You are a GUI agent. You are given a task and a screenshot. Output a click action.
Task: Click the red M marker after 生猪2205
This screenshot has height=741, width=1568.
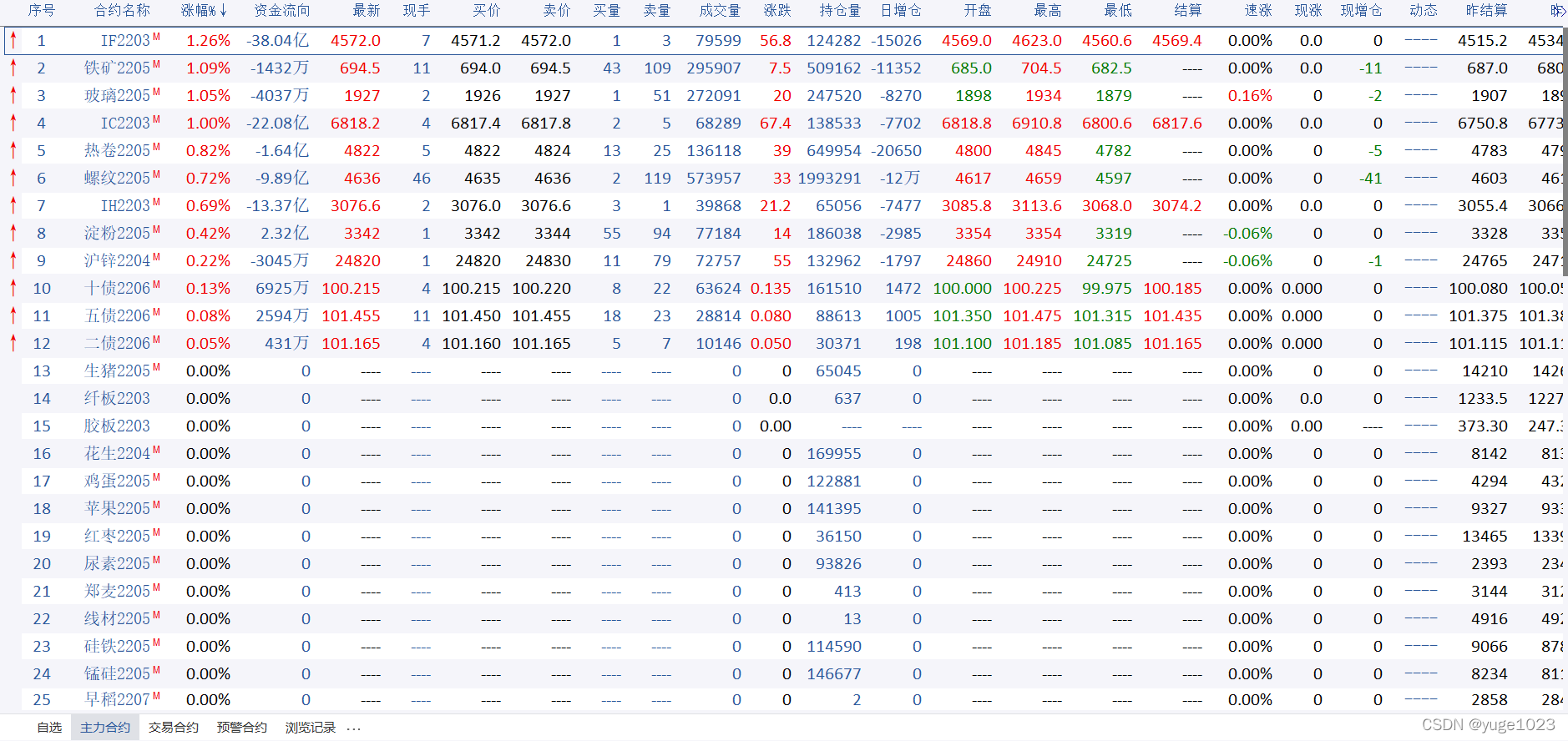coord(157,367)
